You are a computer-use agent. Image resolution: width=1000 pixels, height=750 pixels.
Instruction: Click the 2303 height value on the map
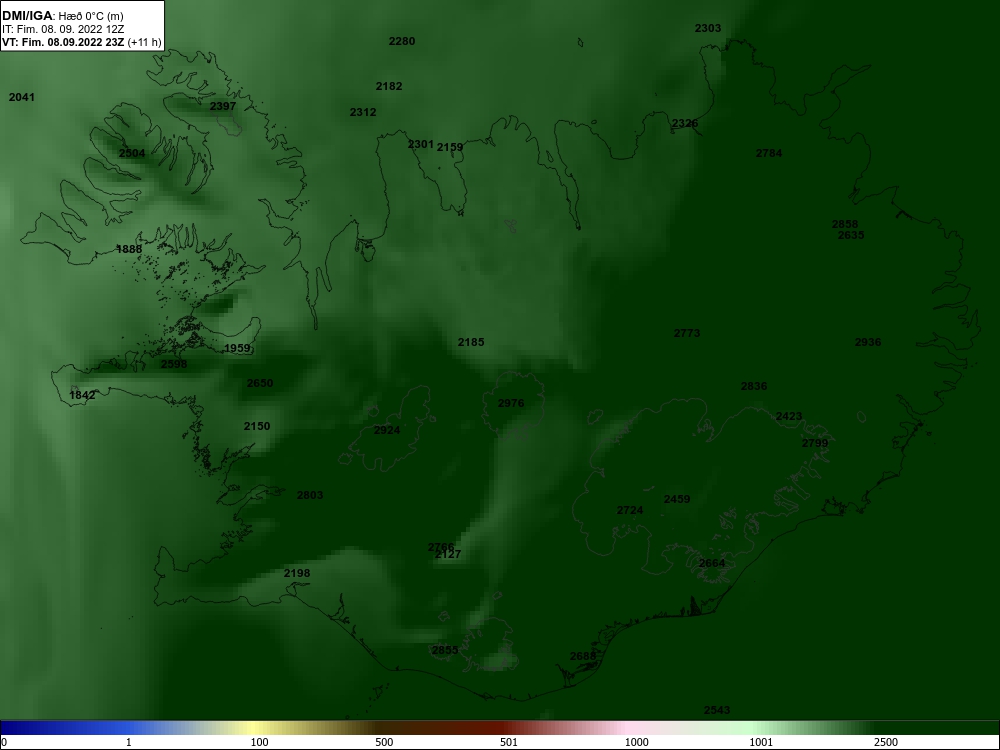(708, 28)
